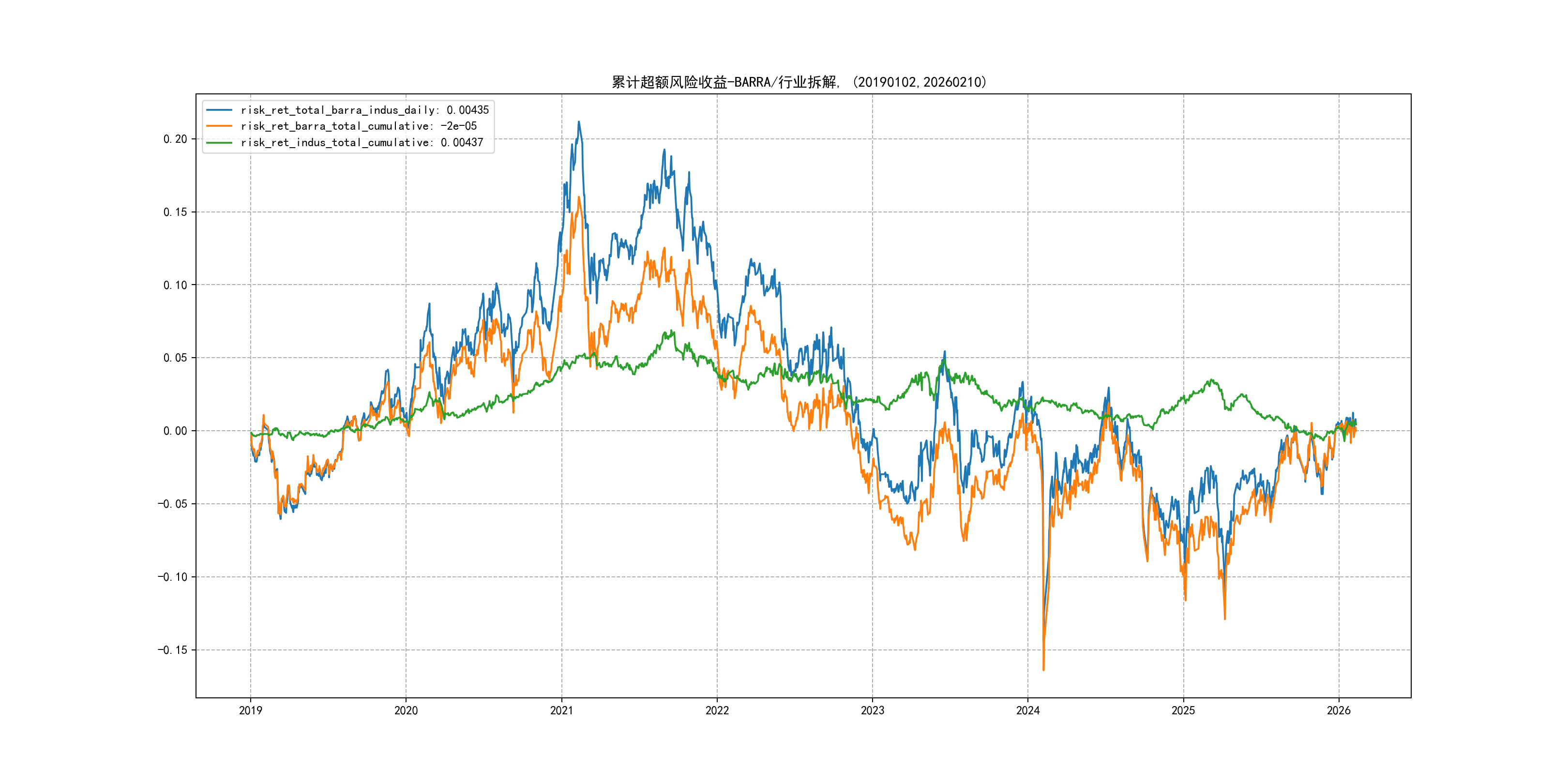The image size is (1568, 784).
Task: Select the risk_ret_indus_total_cumulative legend label
Action: point(362,142)
